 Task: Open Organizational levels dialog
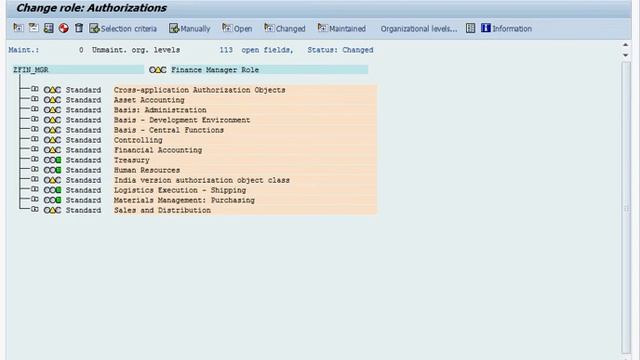[419, 29]
